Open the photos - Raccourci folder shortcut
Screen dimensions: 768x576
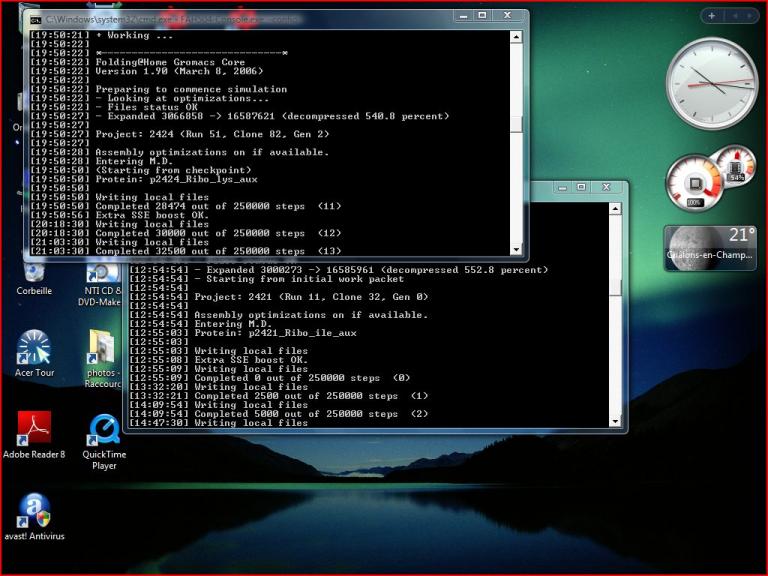click(x=103, y=352)
